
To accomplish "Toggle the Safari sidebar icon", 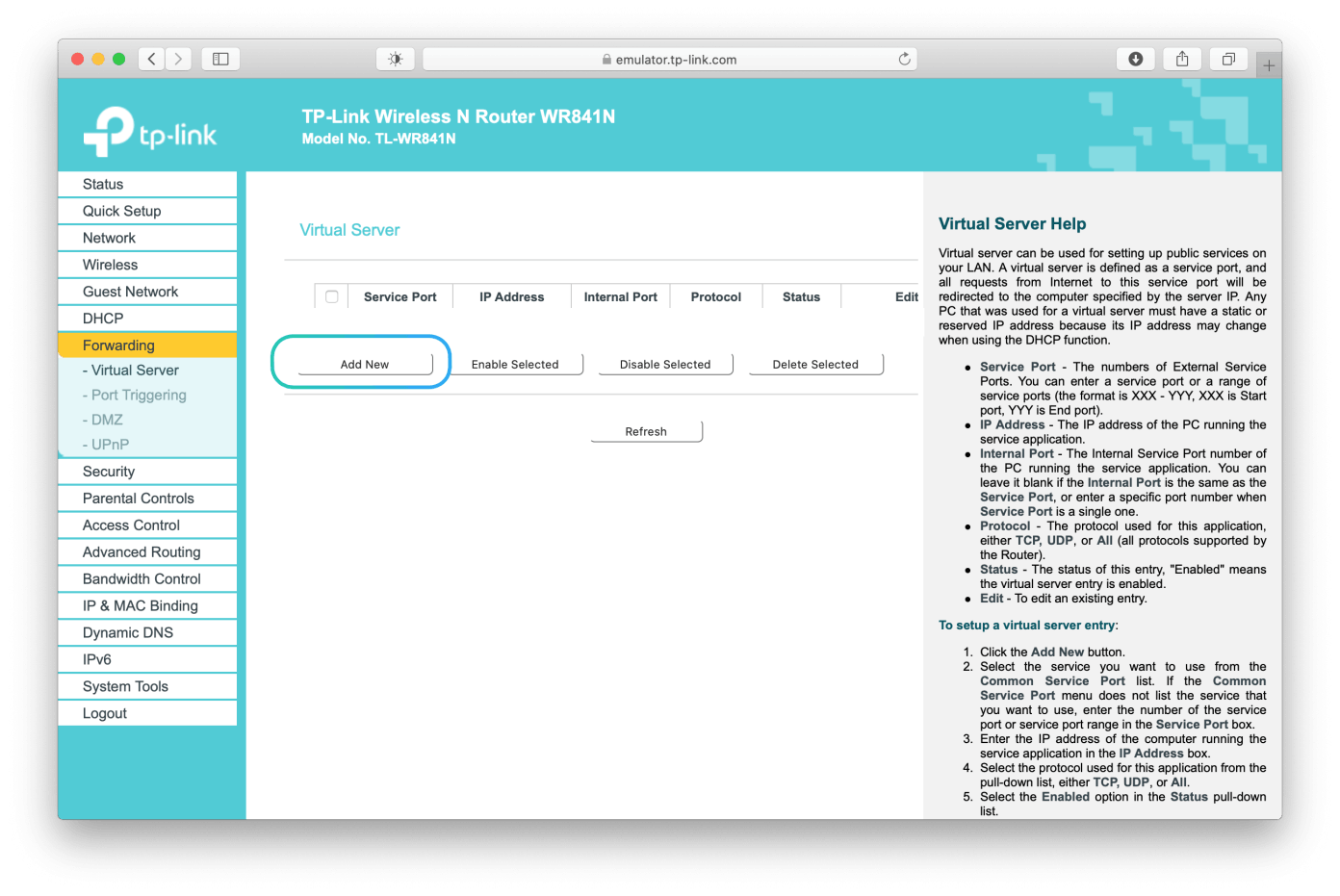I will coord(220,59).
